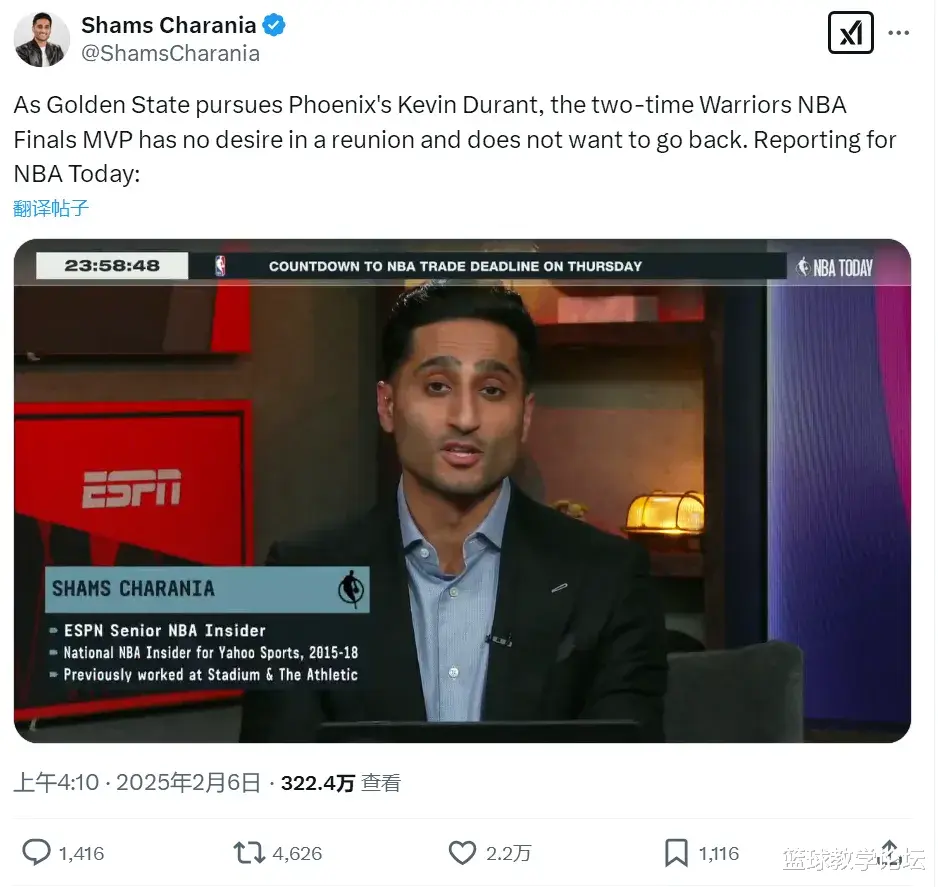The image size is (938, 887).
Task: Open the Grok xAI icon
Action: (850, 33)
